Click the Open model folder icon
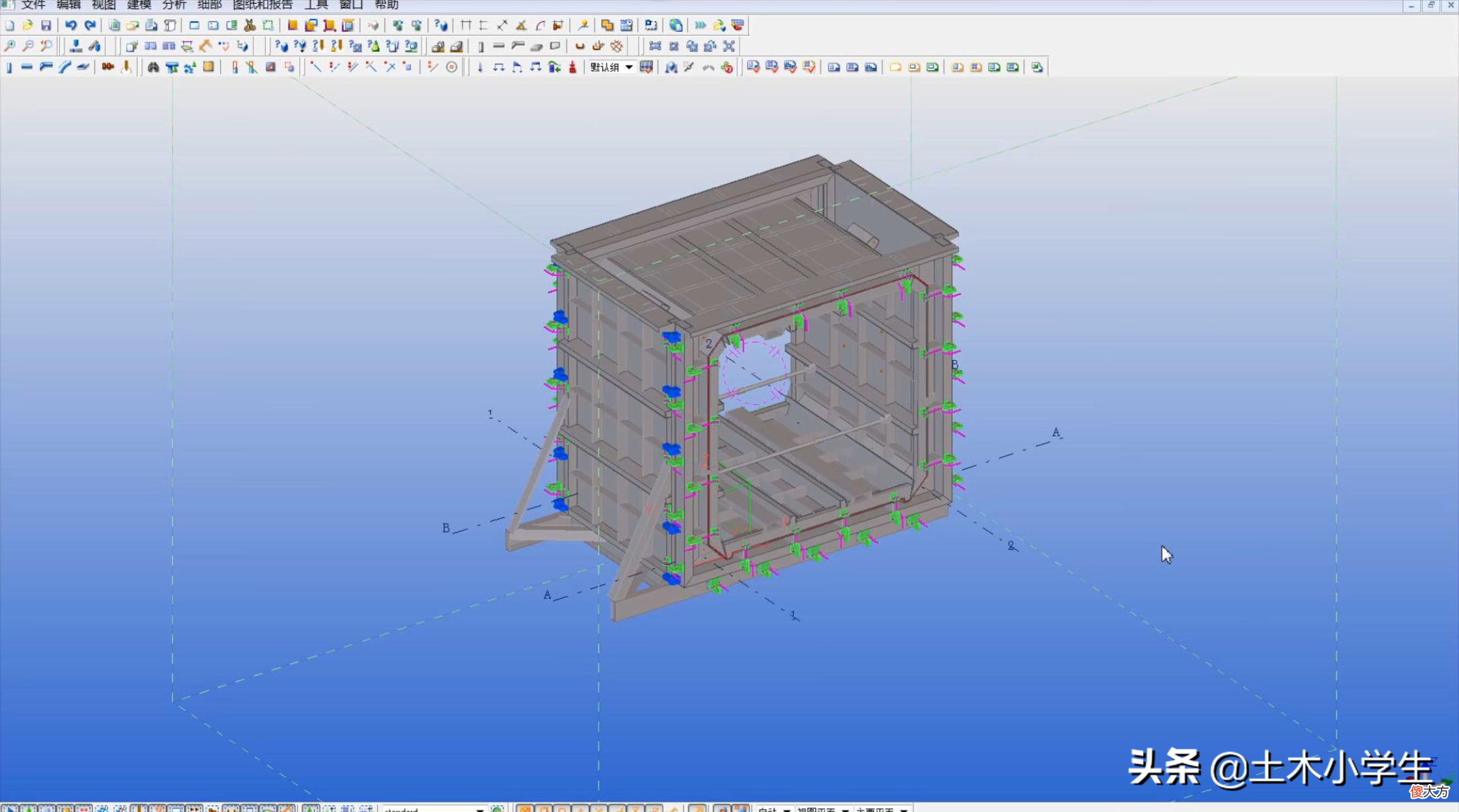The image size is (1459, 812). tap(28, 25)
